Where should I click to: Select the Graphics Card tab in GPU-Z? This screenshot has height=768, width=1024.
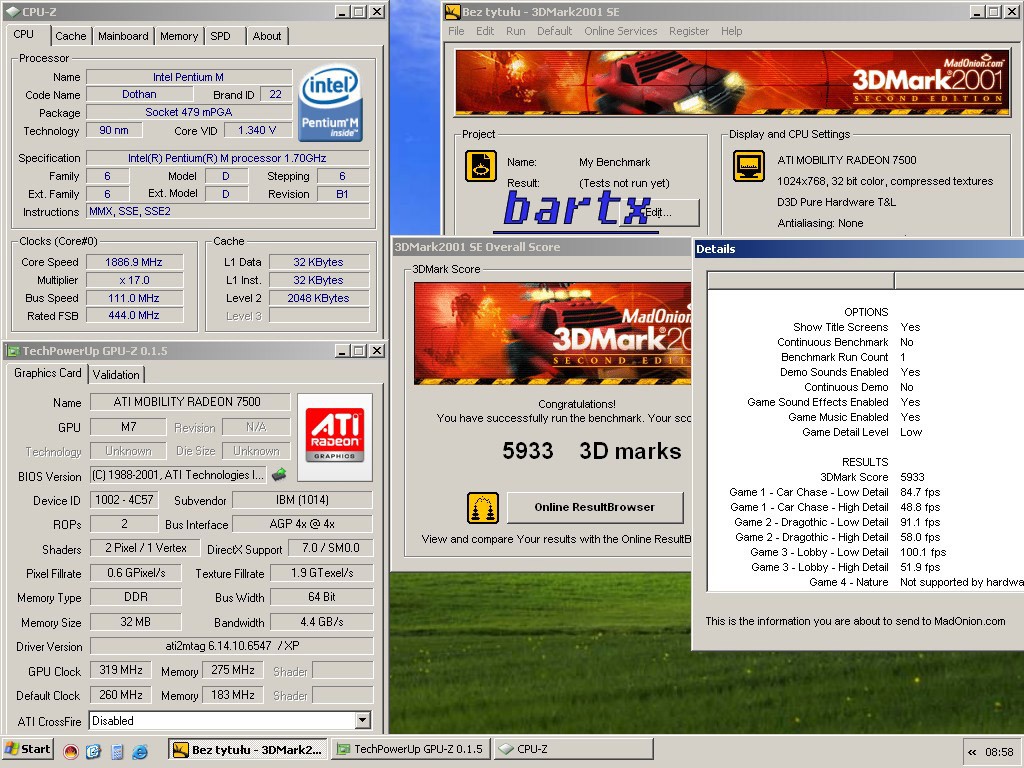click(48, 373)
